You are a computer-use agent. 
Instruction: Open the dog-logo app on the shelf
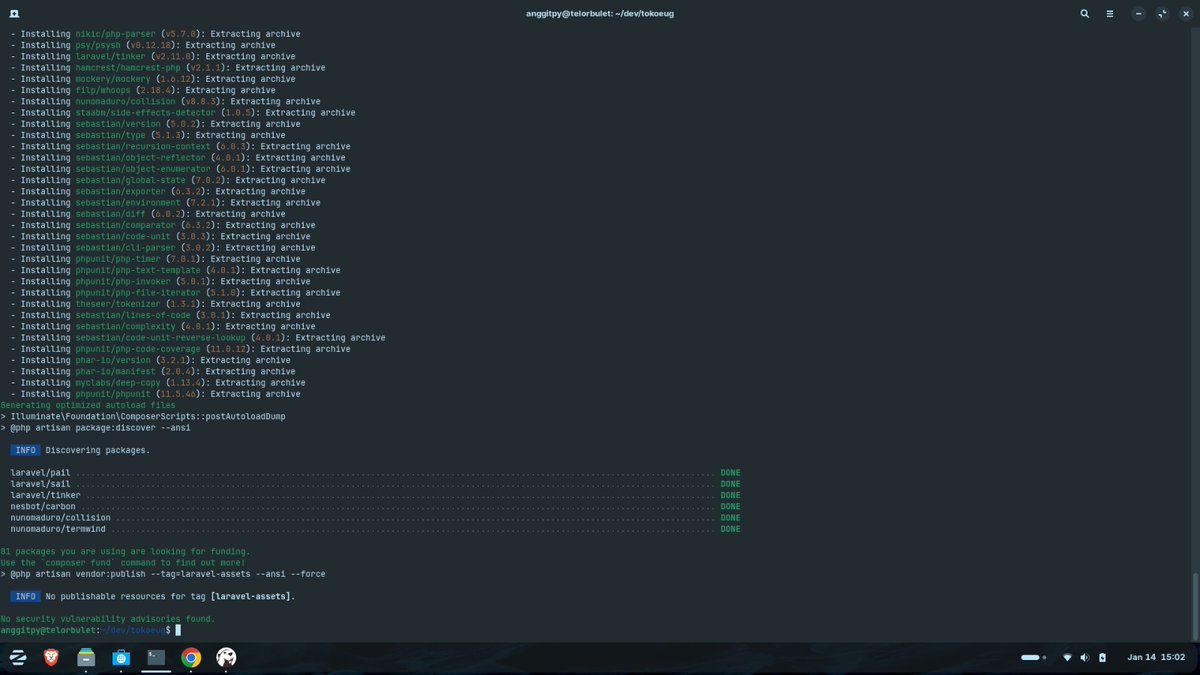point(225,657)
